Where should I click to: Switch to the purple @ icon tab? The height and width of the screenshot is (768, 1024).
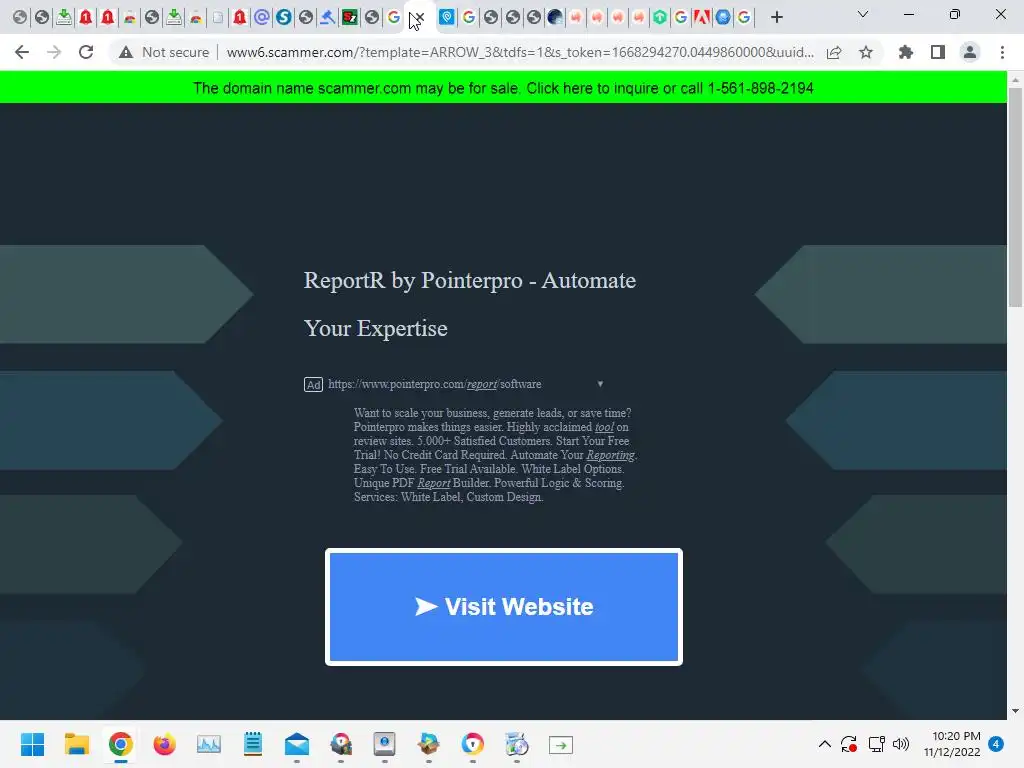tap(262, 17)
